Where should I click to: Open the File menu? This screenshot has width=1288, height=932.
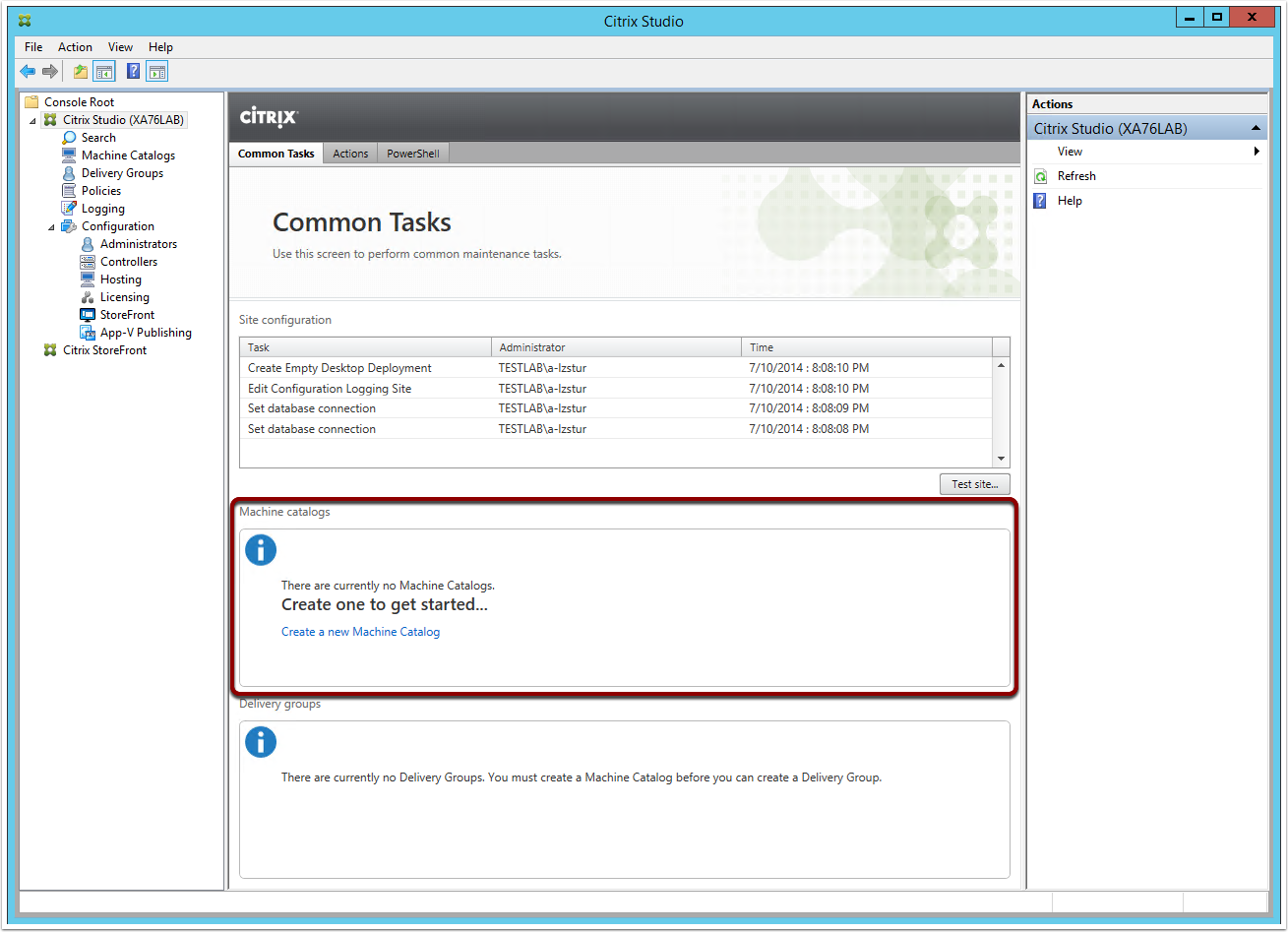[33, 47]
